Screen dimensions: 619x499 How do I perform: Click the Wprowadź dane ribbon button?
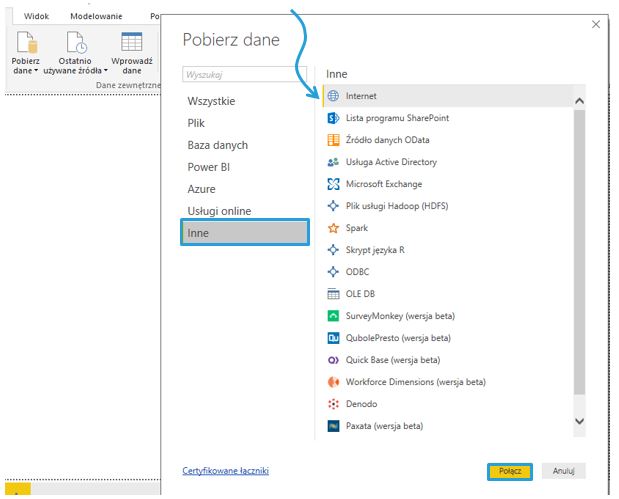(132, 55)
